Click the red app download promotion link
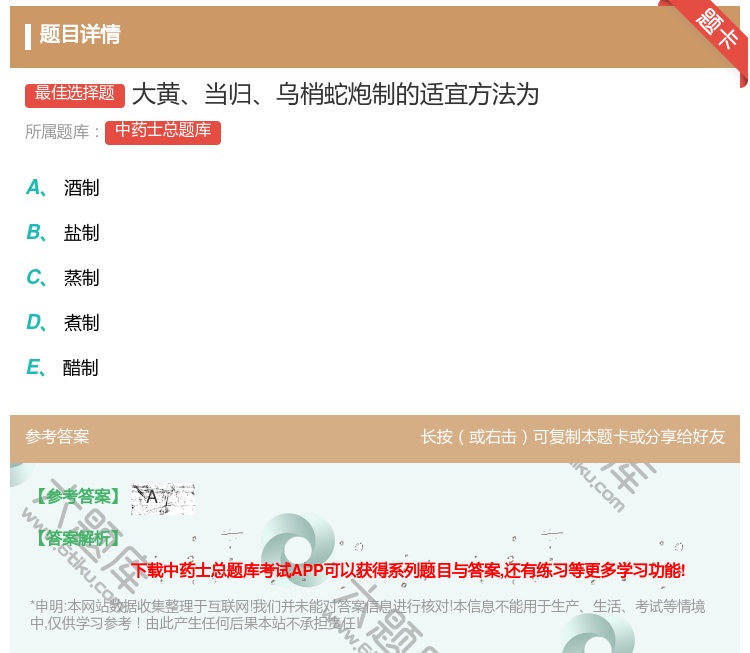 point(408,570)
